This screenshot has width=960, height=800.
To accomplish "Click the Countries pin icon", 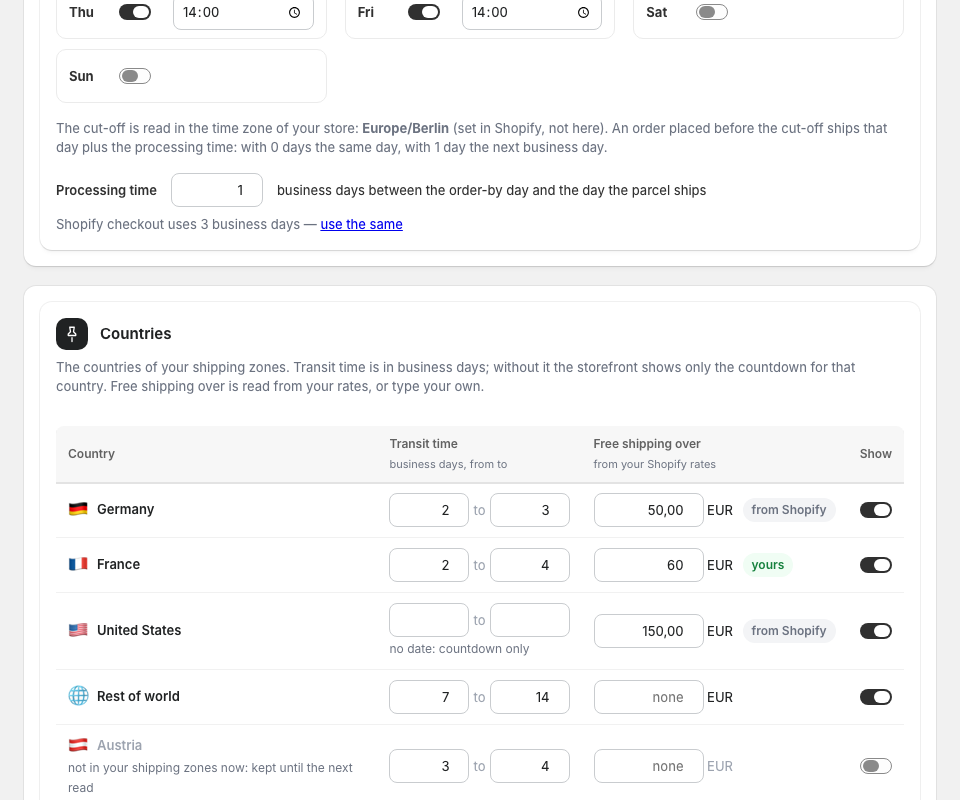I will 72,334.
